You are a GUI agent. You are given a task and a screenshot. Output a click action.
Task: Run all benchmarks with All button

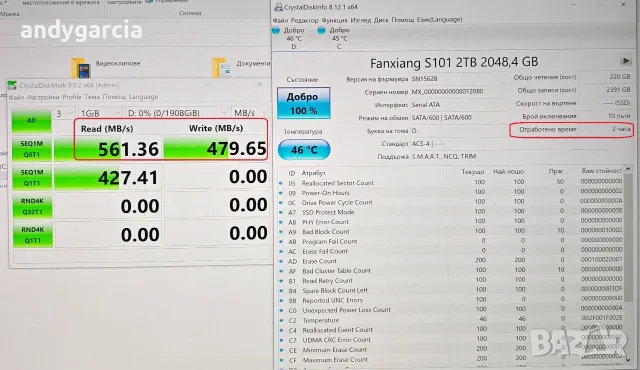(x=31, y=120)
